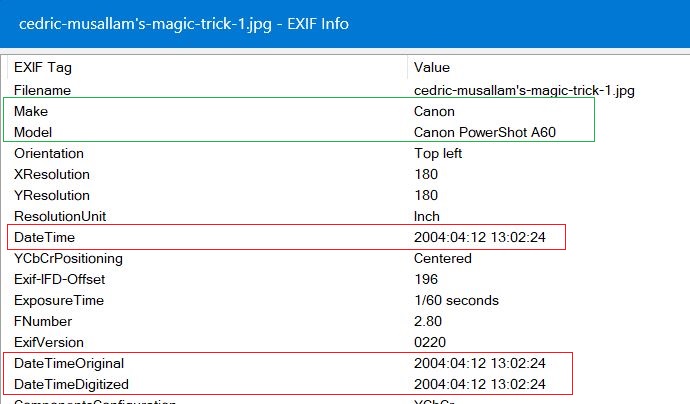690x404 pixels.
Task: Select the ResolutionUnit row
Action: [348, 217]
